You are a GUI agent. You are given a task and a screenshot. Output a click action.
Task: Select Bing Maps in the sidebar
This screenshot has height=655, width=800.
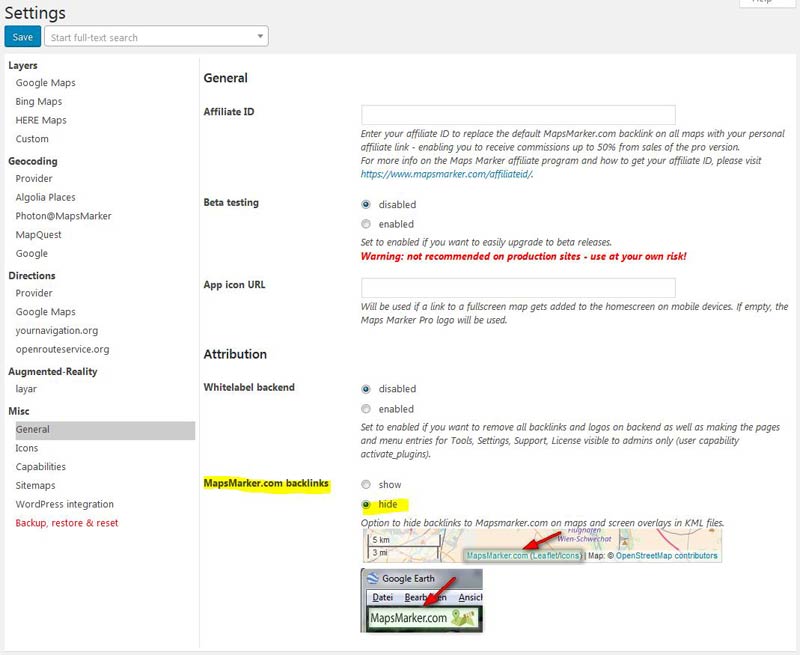tap(39, 102)
